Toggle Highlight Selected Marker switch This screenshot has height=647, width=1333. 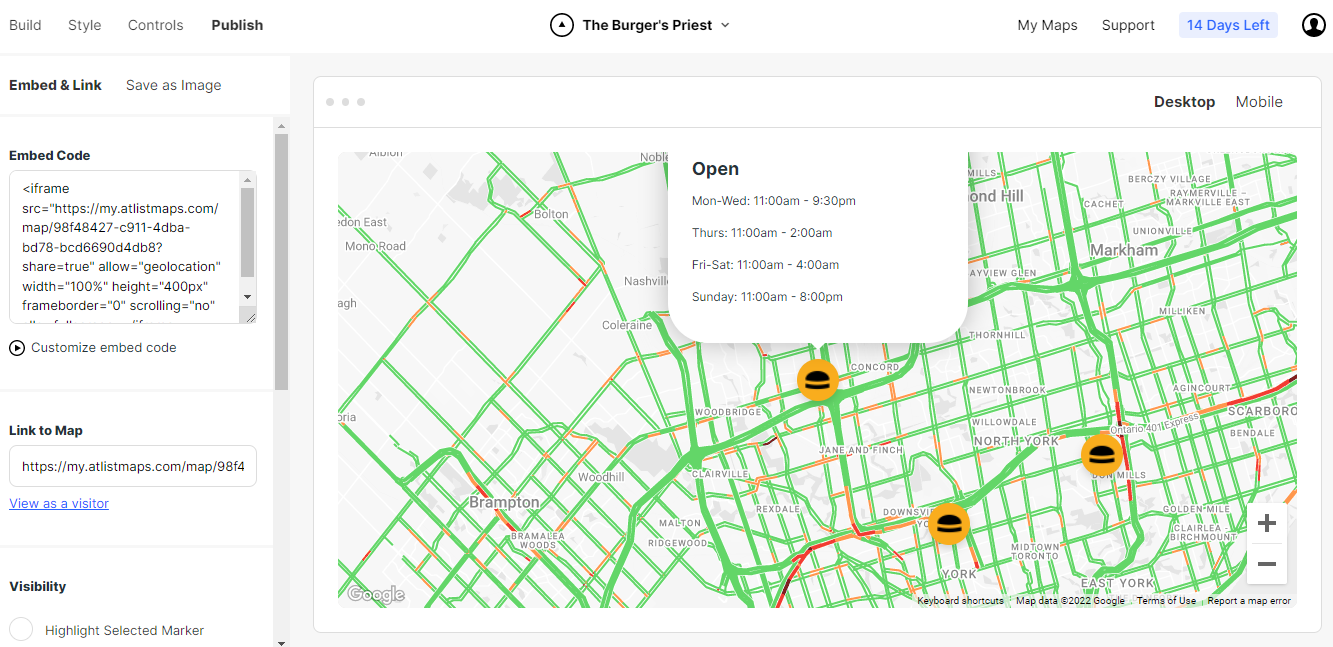point(21,630)
